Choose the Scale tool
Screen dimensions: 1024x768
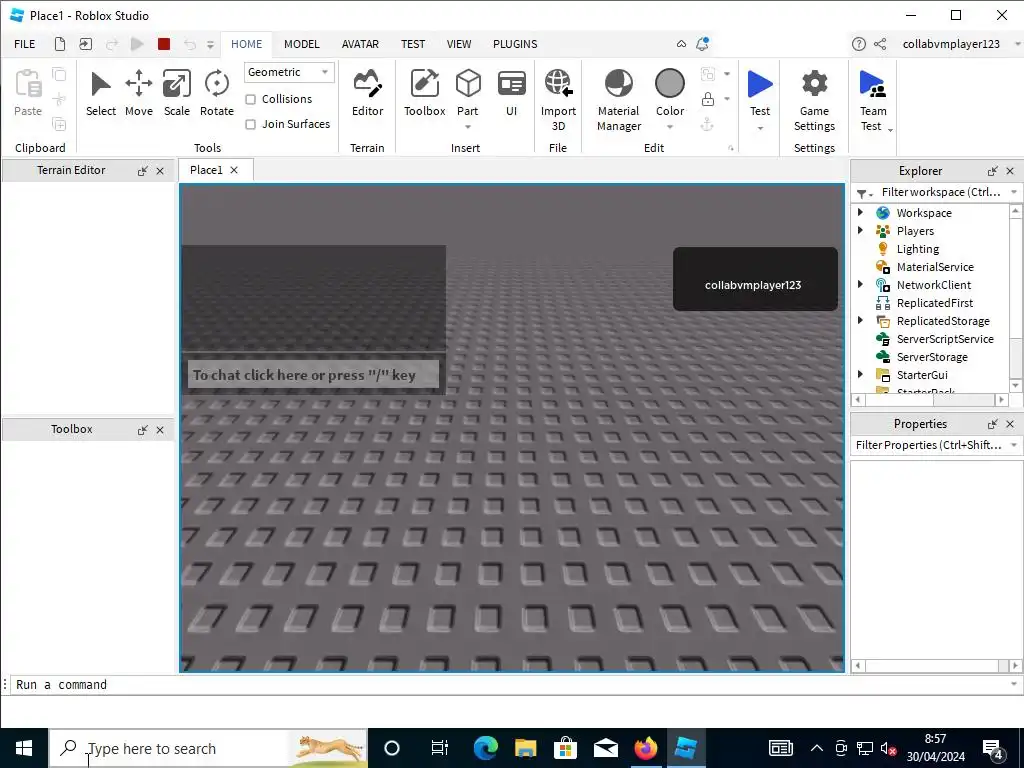click(x=176, y=93)
